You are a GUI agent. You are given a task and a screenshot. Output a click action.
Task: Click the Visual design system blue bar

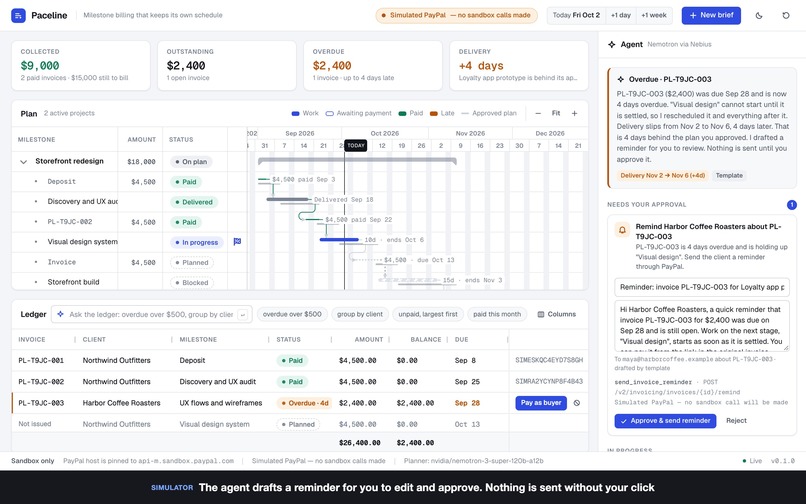tap(339, 240)
